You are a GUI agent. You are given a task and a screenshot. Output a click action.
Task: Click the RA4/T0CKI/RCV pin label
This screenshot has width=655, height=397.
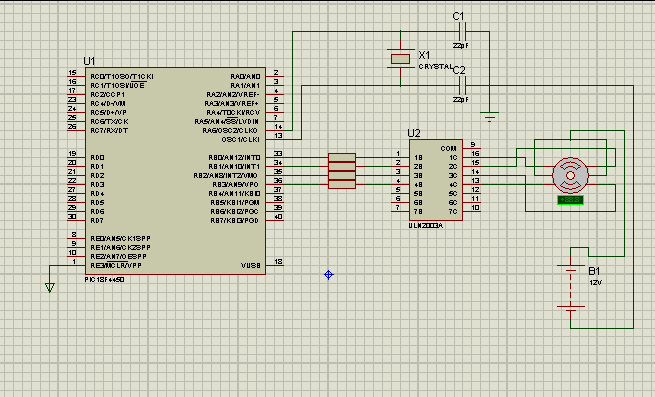[x=233, y=113]
